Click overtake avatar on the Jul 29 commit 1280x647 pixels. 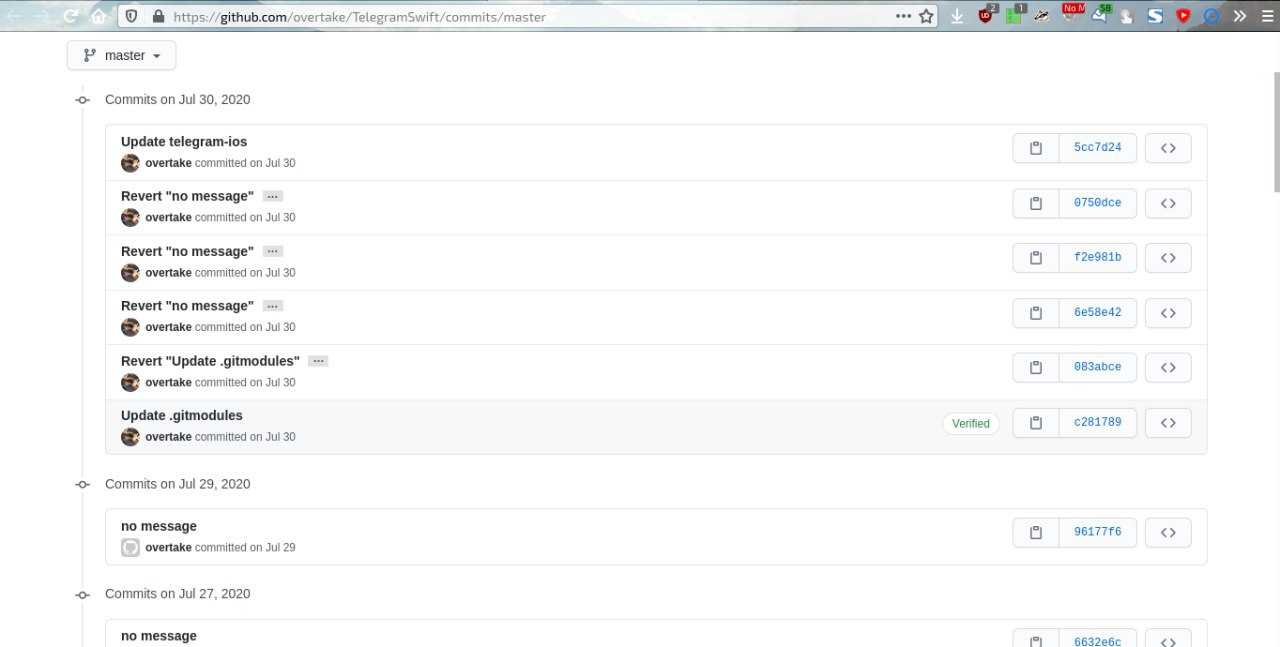(130, 547)
